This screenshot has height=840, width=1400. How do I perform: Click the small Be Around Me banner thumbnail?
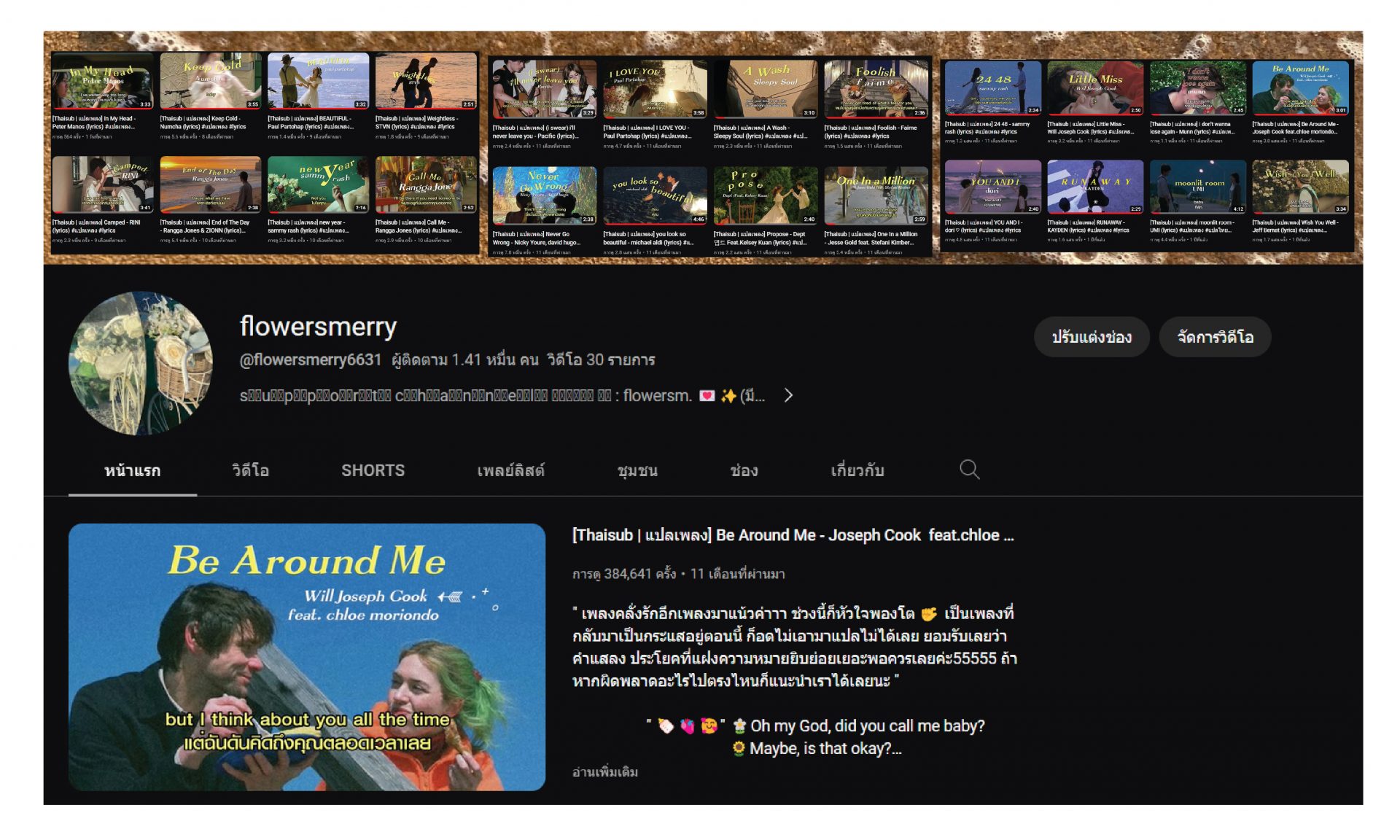click(1300, 88)
